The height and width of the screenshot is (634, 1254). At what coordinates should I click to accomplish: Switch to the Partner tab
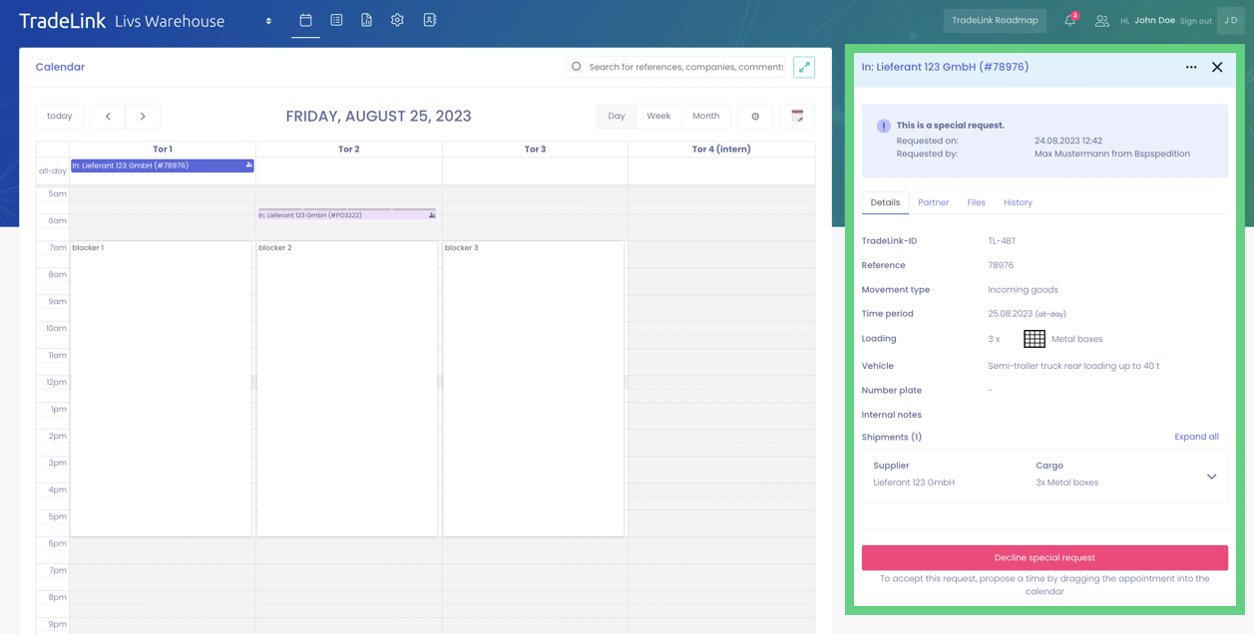[x=933, y=203]
